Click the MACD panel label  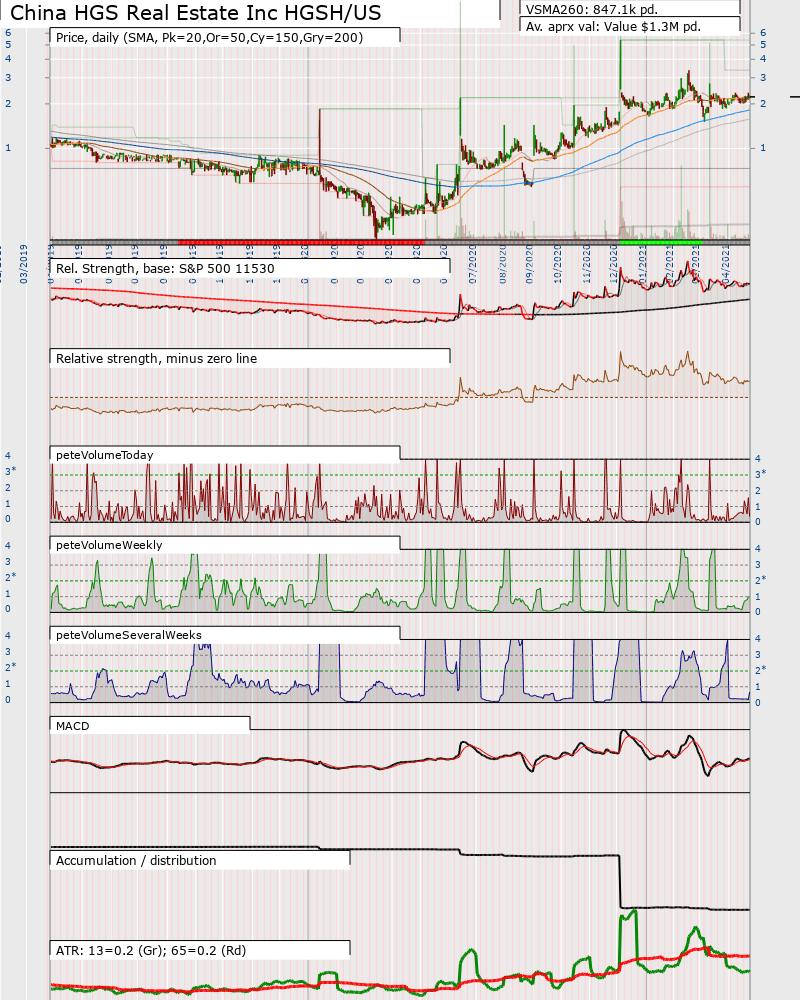click(73, 726)
